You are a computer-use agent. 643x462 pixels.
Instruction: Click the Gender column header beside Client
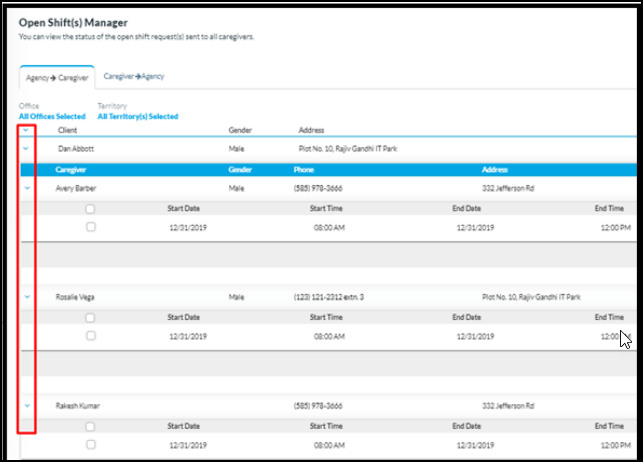(x=240, y=130)
